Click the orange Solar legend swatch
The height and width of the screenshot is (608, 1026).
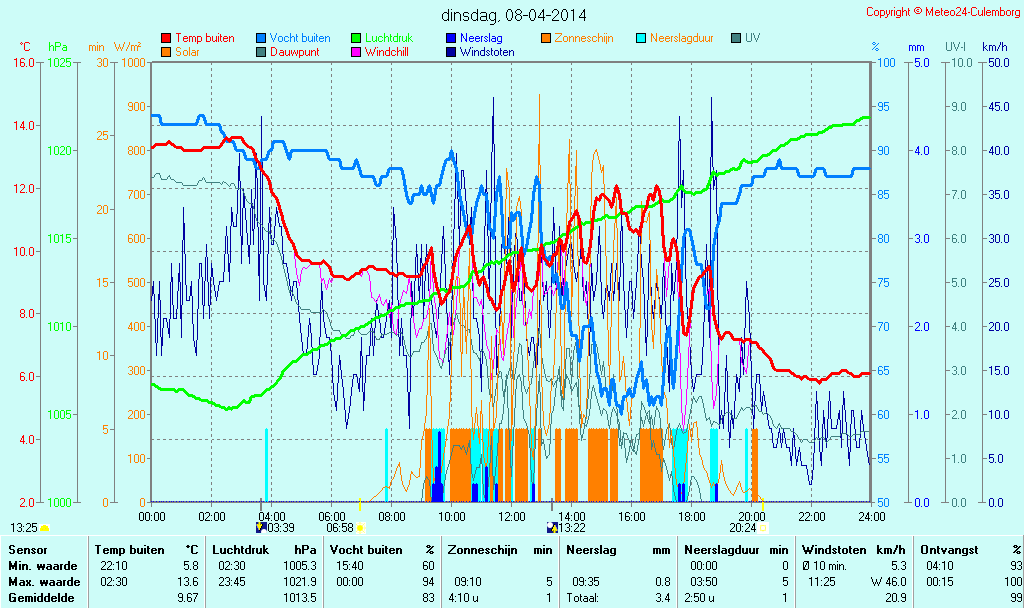point(166,52)
